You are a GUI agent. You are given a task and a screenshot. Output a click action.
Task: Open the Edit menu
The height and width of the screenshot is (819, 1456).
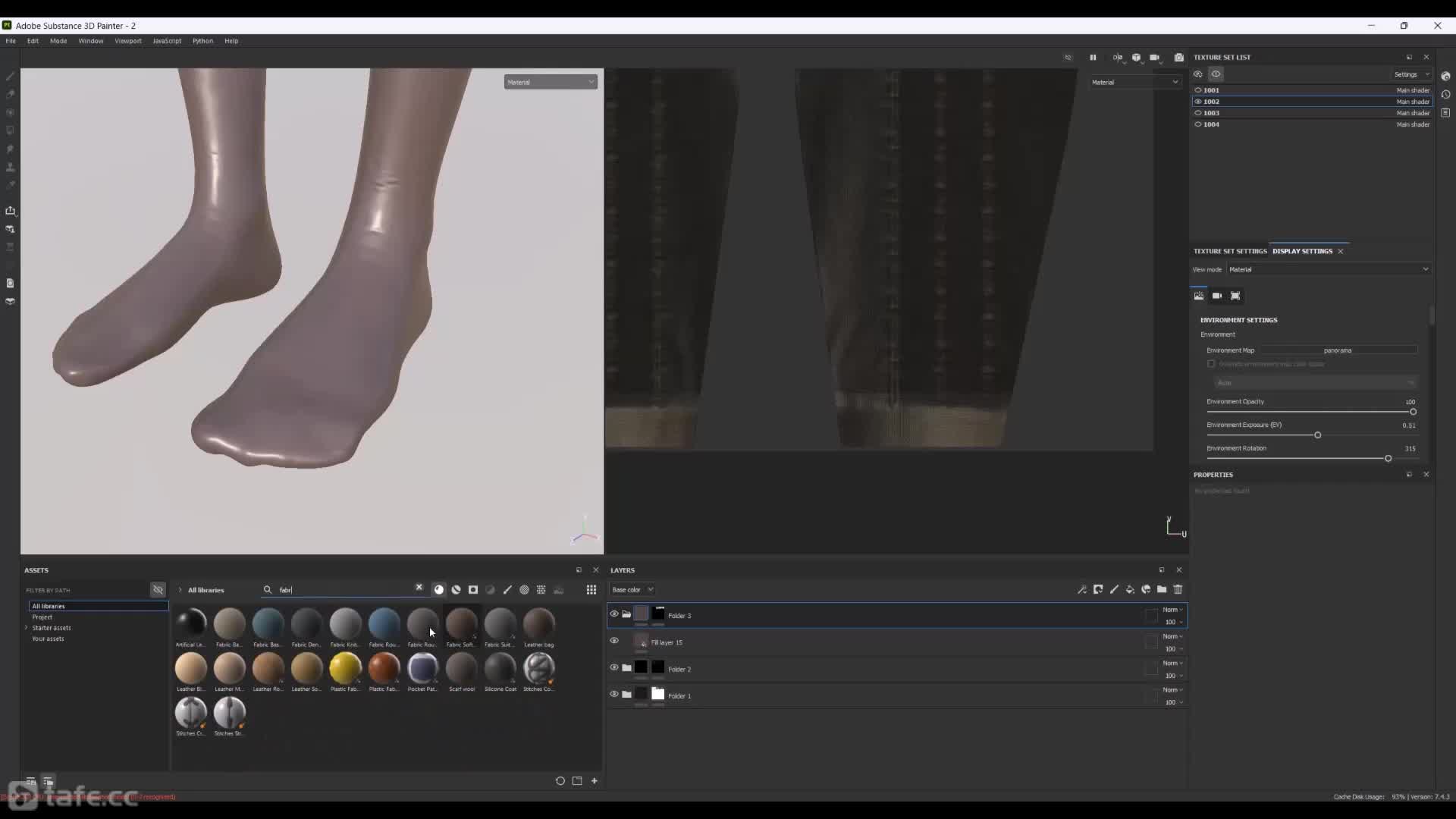pos(33,41)
